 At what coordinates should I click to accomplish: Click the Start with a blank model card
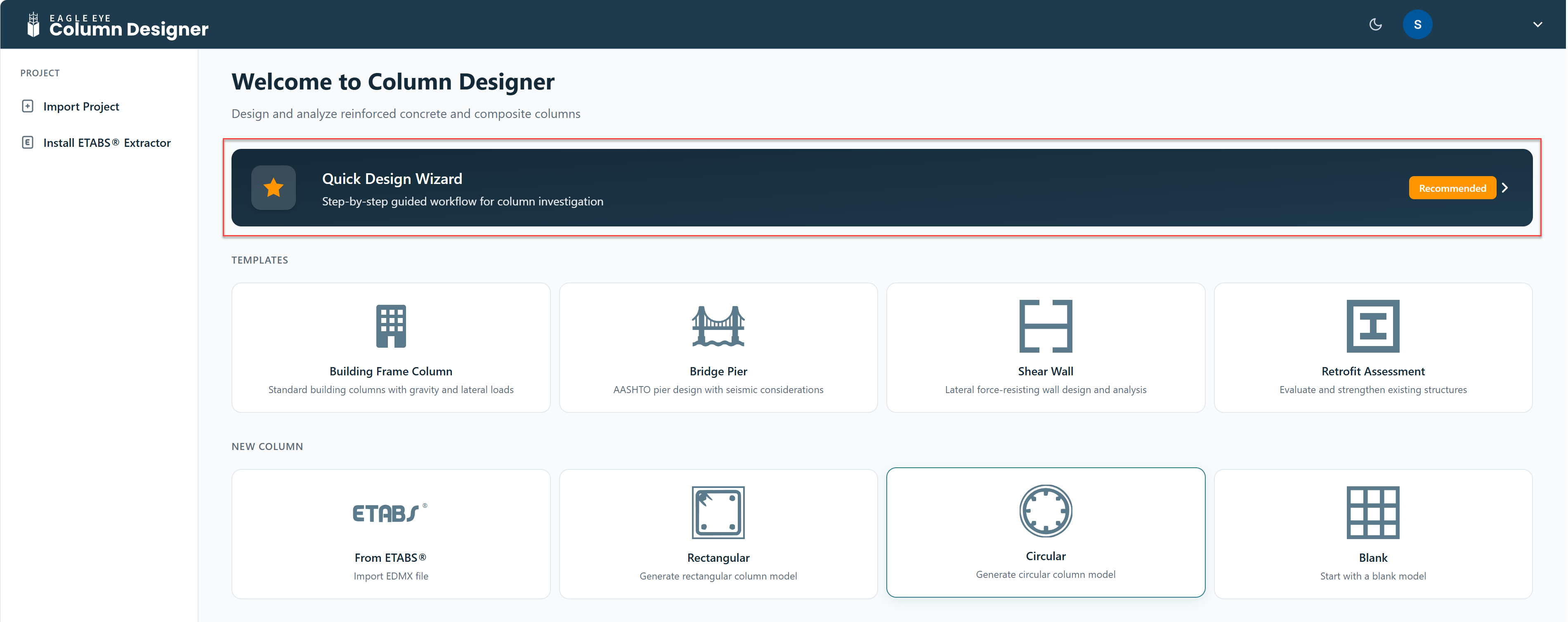click(1372, 534)
